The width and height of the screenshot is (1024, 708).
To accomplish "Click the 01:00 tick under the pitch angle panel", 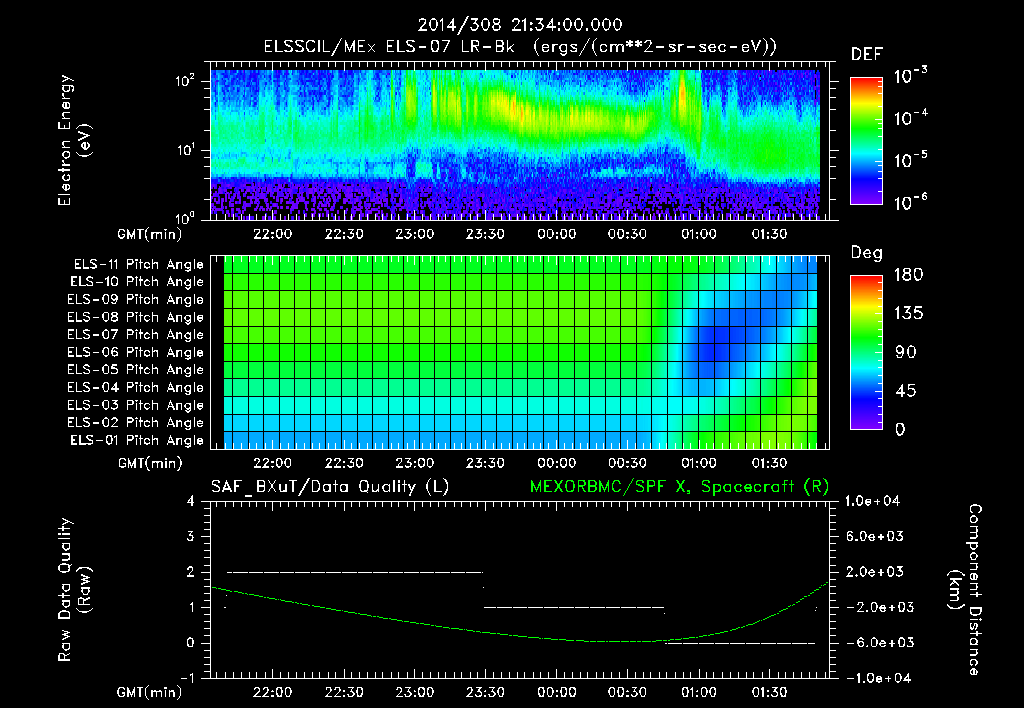I will pyautogui.click(x=699, y=464).
